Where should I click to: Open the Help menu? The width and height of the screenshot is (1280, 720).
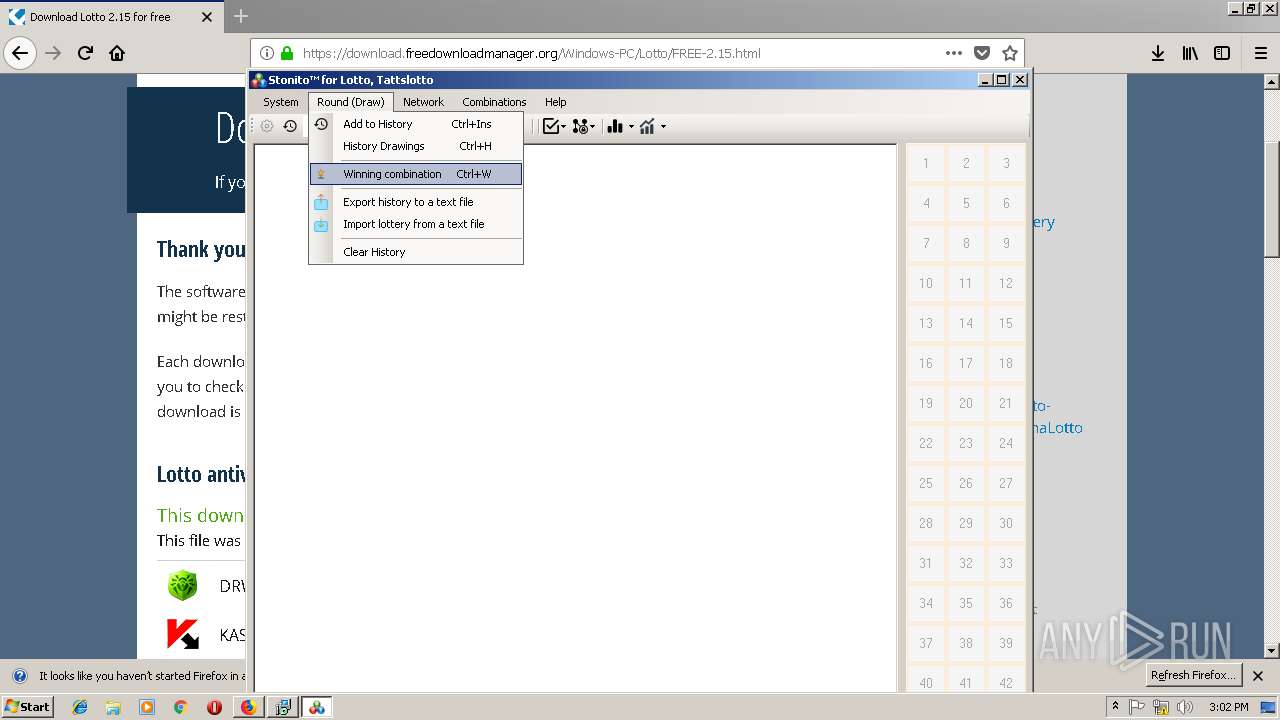[x=556, y=102]
